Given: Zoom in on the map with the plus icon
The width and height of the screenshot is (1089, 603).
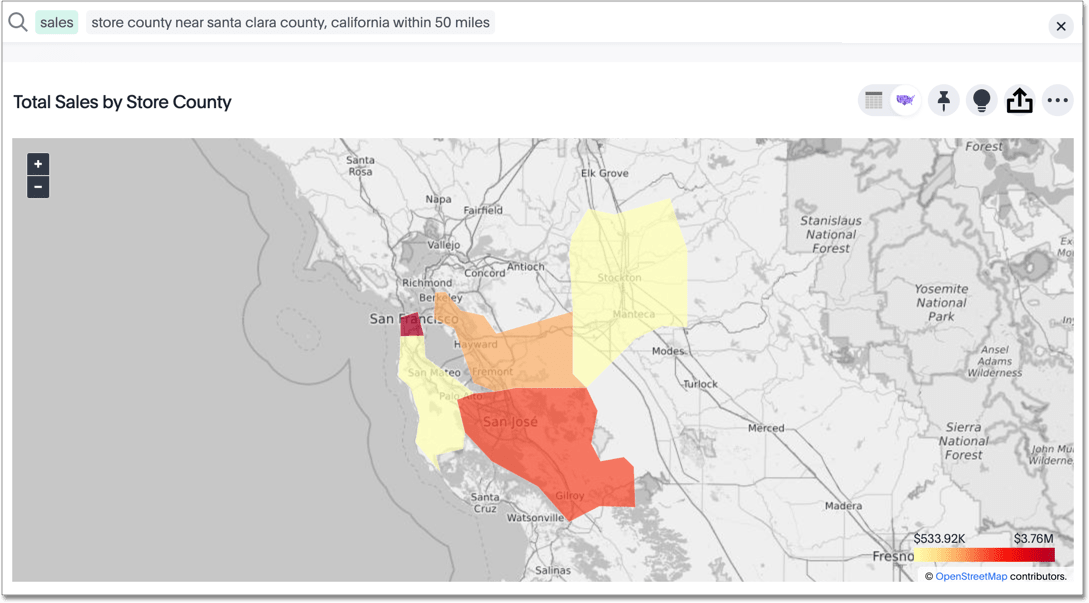Looking at the screenshot, I should pyautogui.click(x=37, y=163).
